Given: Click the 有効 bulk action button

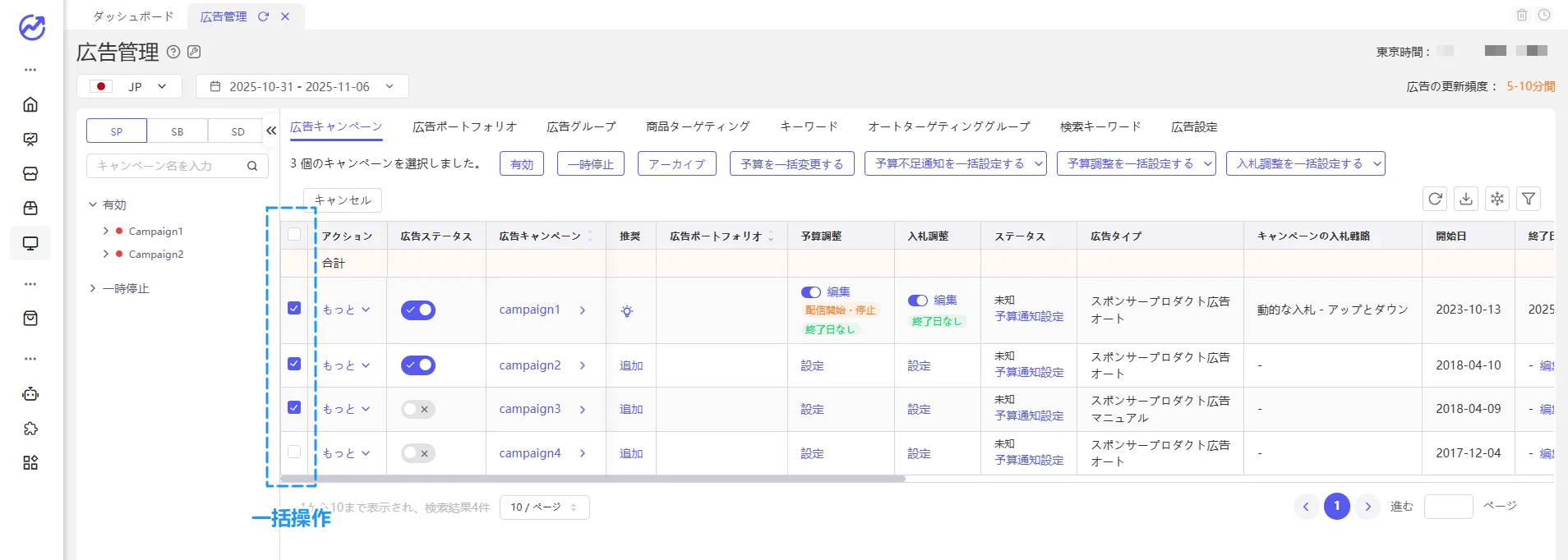Looking at the screenshot, I should [522, 163].
